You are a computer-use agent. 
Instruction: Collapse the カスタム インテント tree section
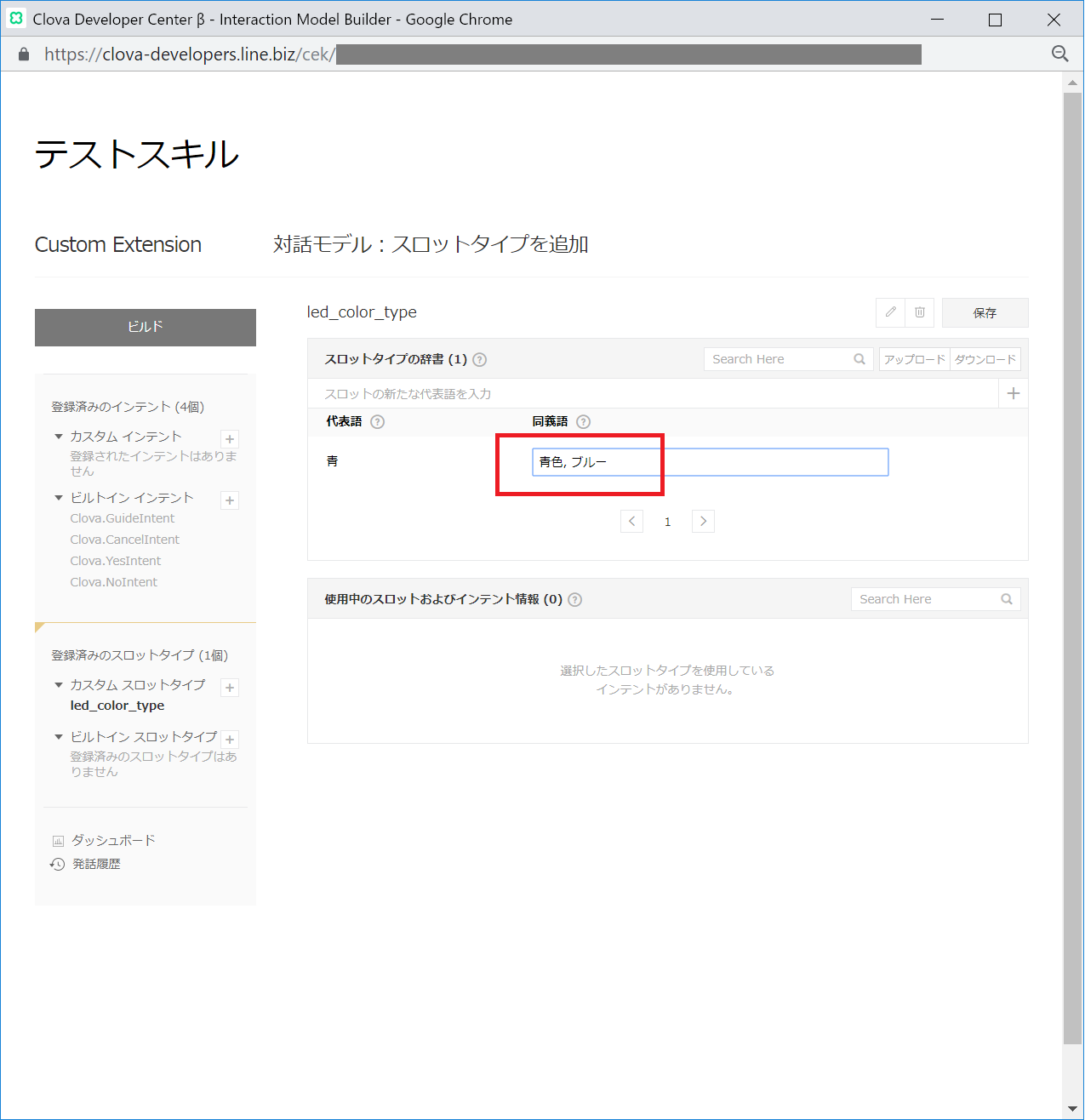coord(59,437)
